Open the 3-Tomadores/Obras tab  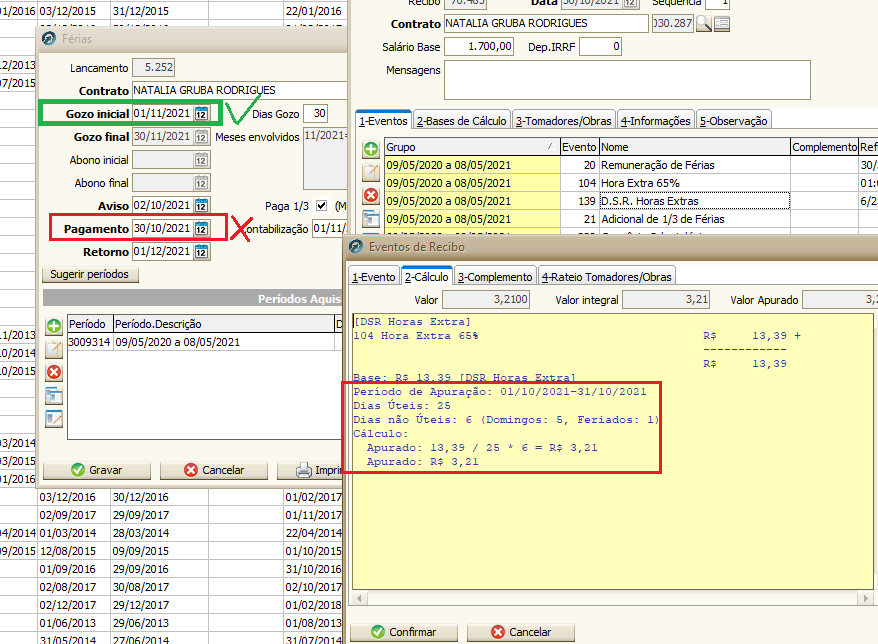(563, 121)
